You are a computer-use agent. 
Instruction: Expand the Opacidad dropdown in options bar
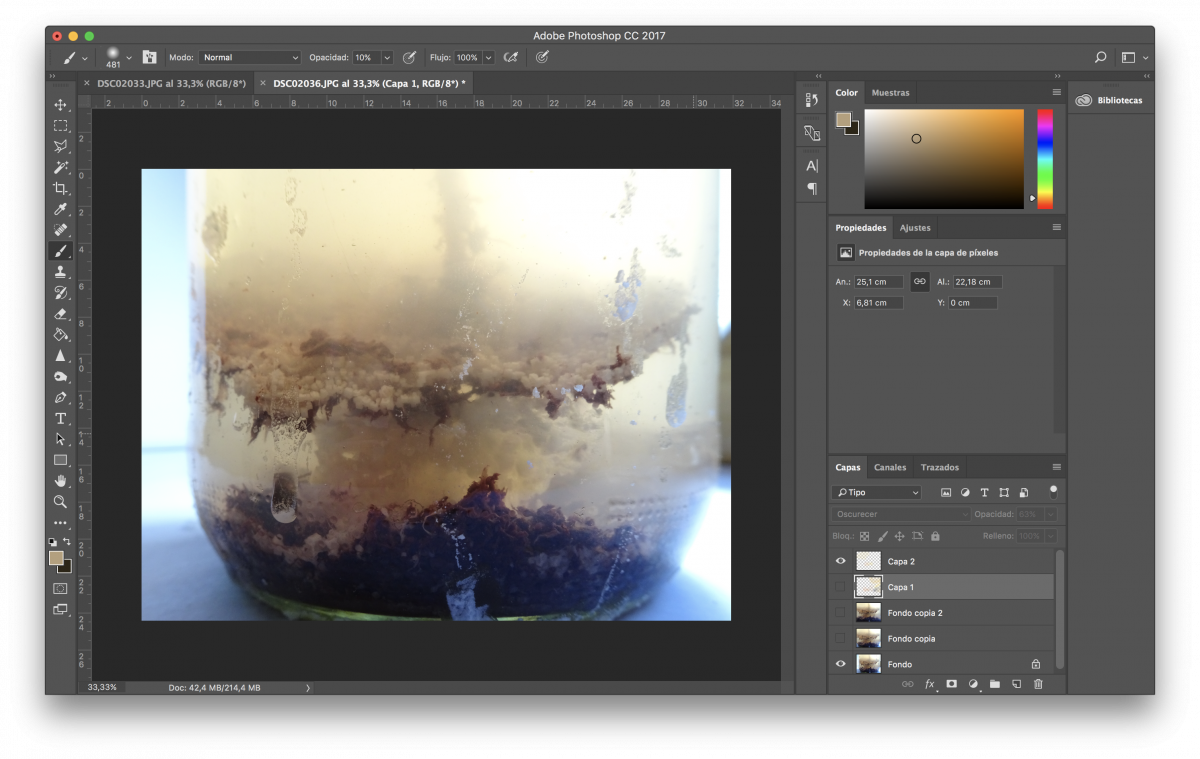coord(387,58)
